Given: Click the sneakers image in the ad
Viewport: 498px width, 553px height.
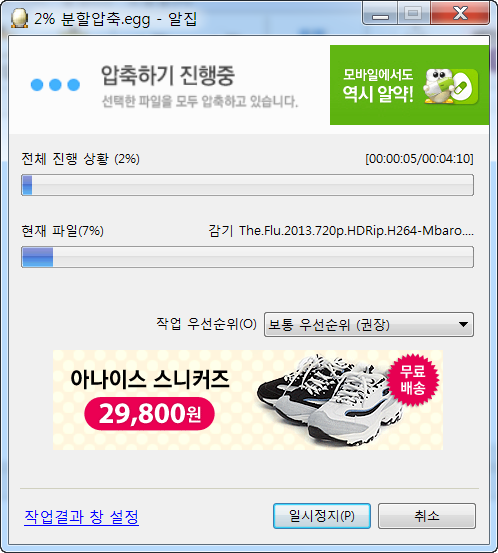Looking at the screenshot, I should (331, 400).
